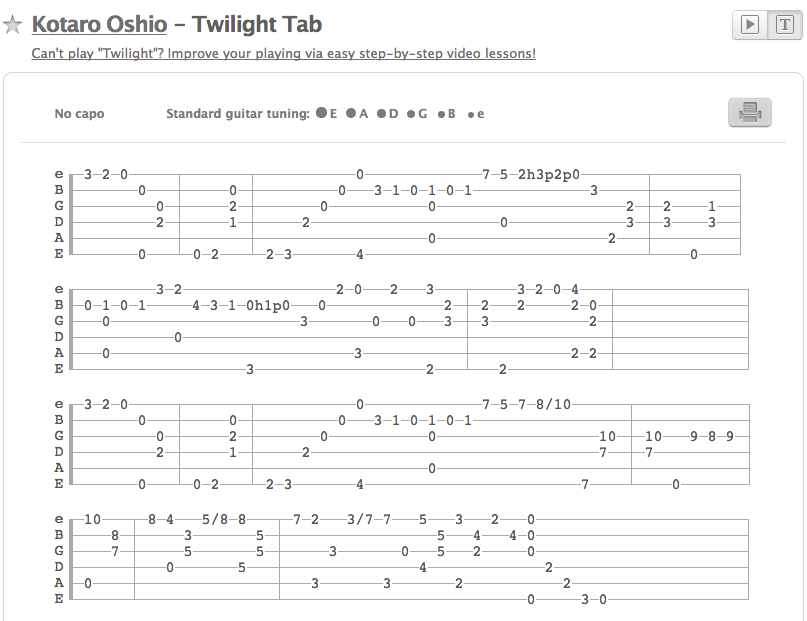The height and width of the screenshot is (621, 807).
Task: Click the D string tuning dot
Action: [381, 114]
